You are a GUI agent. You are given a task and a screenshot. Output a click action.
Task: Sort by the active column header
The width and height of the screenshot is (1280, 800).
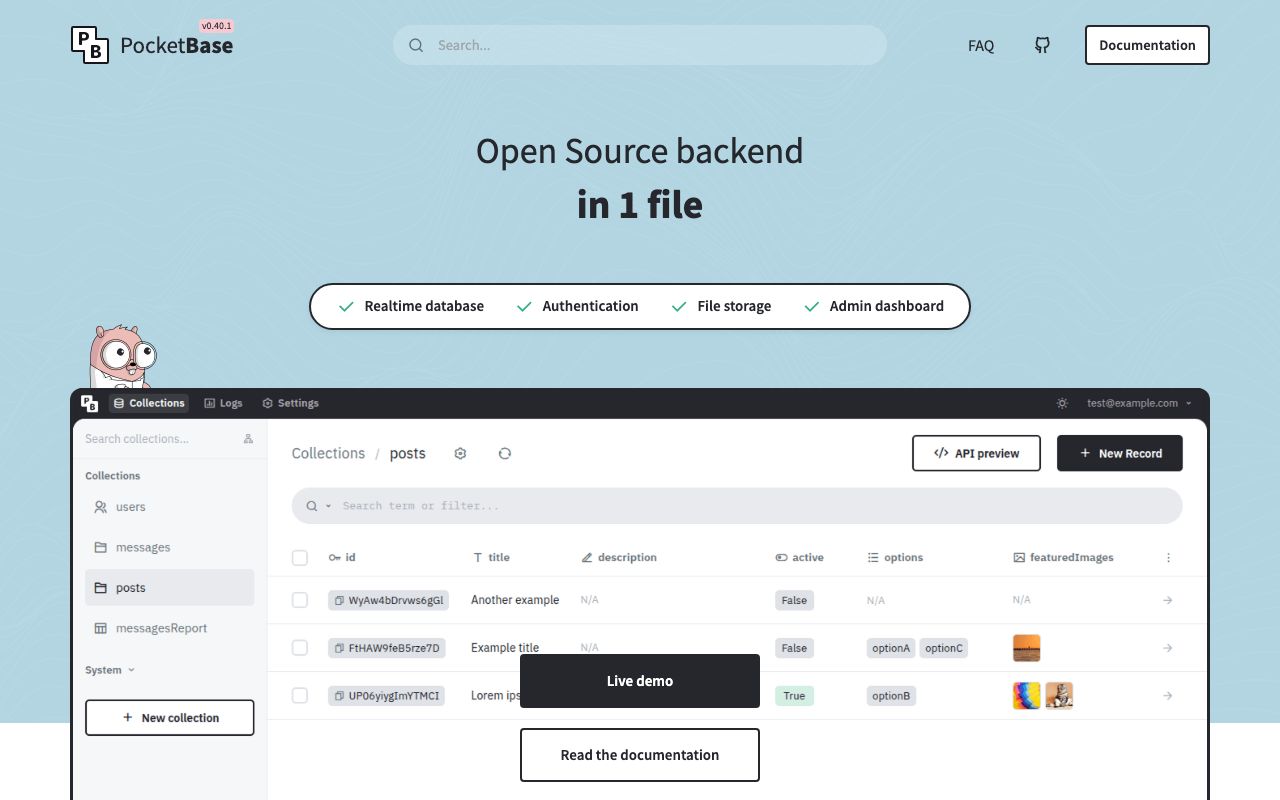[799, 558]
